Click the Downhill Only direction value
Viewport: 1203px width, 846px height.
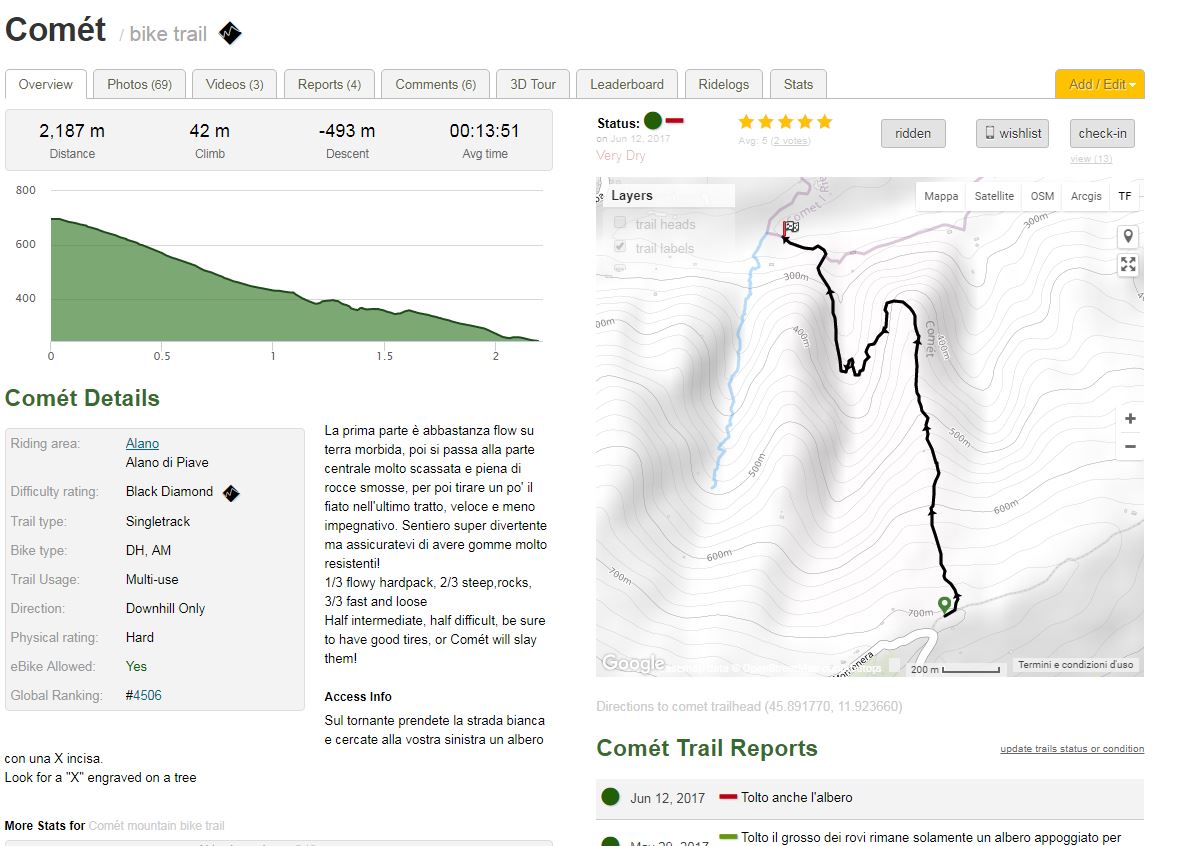(x=165, y=608)
